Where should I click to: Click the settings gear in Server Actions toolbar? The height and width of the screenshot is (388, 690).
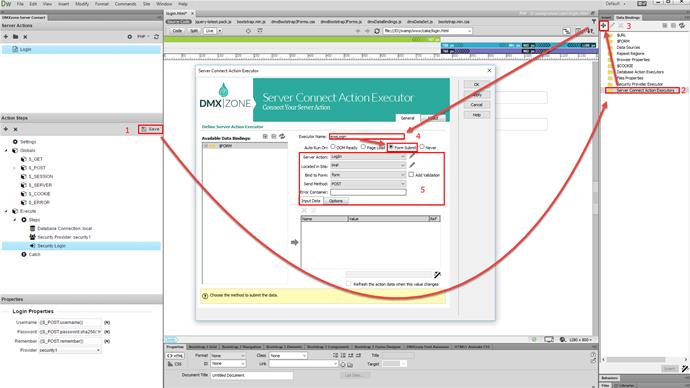pos(129,37)
